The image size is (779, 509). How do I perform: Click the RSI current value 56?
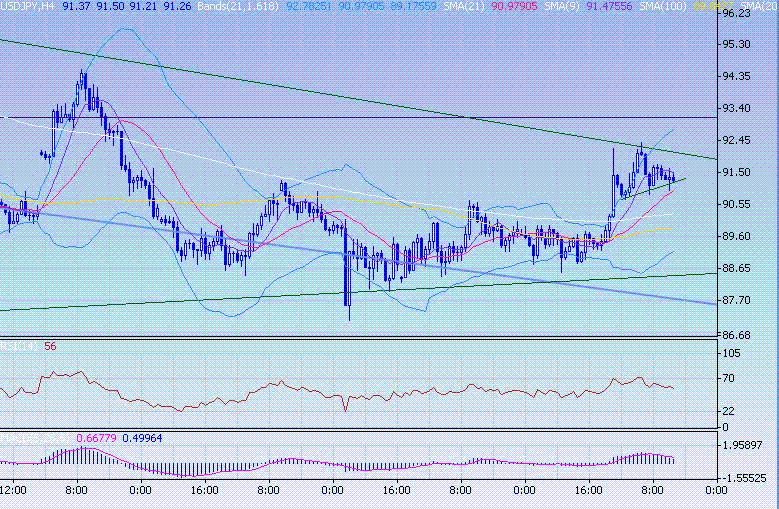click(x=50, y=346)
